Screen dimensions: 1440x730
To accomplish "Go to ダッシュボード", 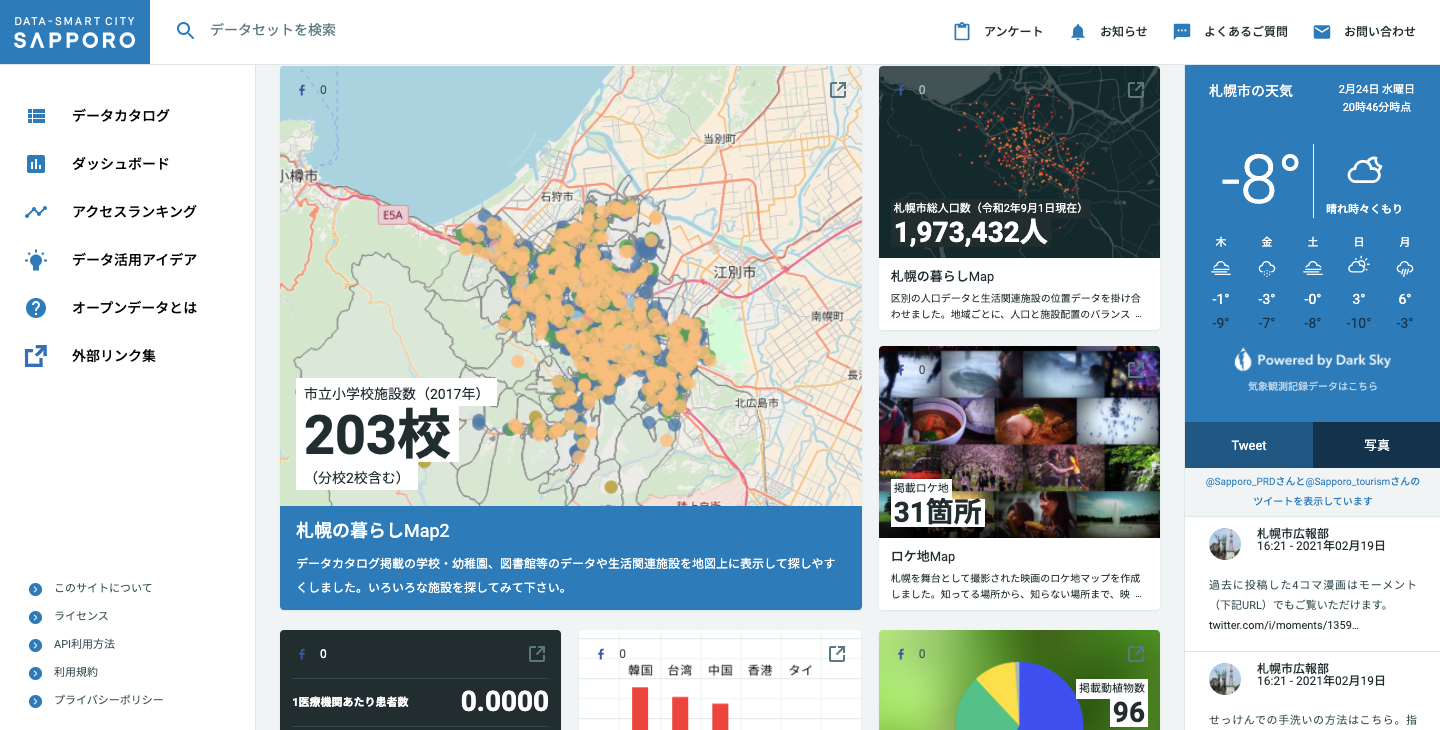I will point(121,164).
